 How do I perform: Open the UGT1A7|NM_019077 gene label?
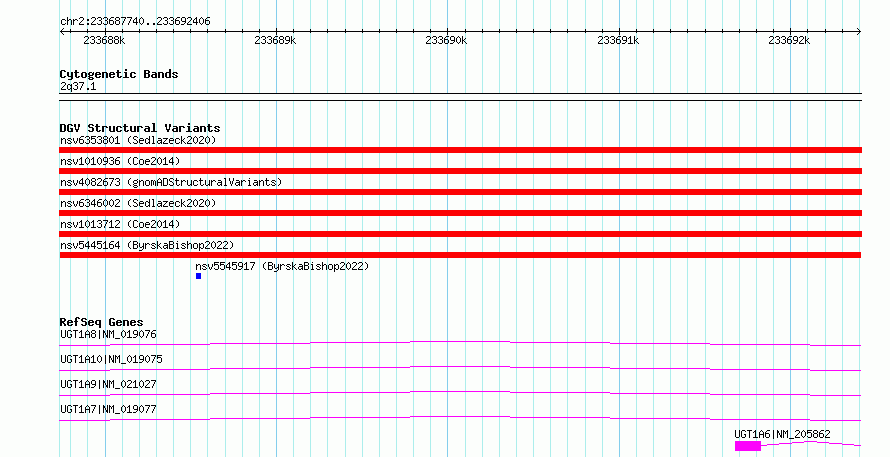click(108, 409)
